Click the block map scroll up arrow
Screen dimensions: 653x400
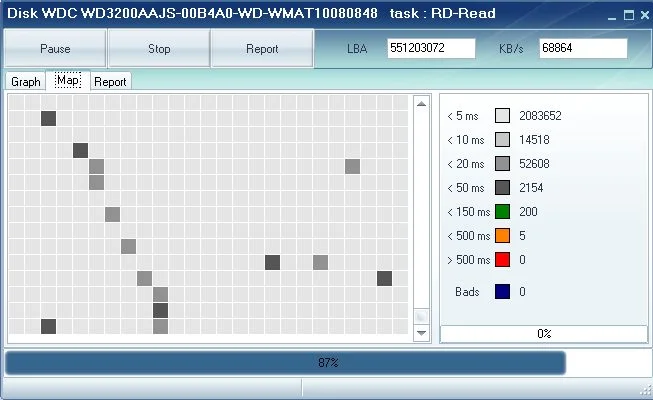(x=421, y=103)
